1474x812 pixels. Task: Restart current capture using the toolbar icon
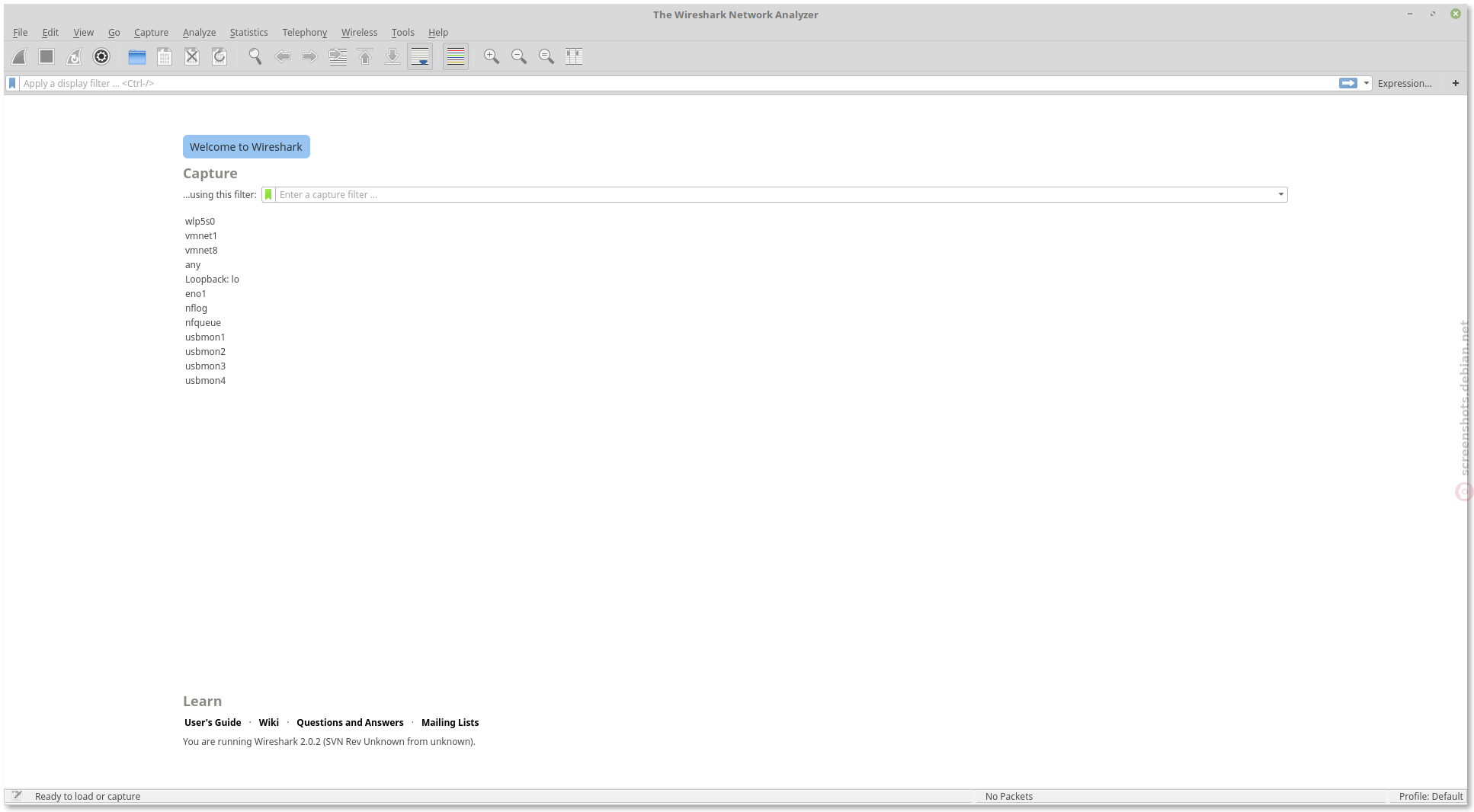74,56
